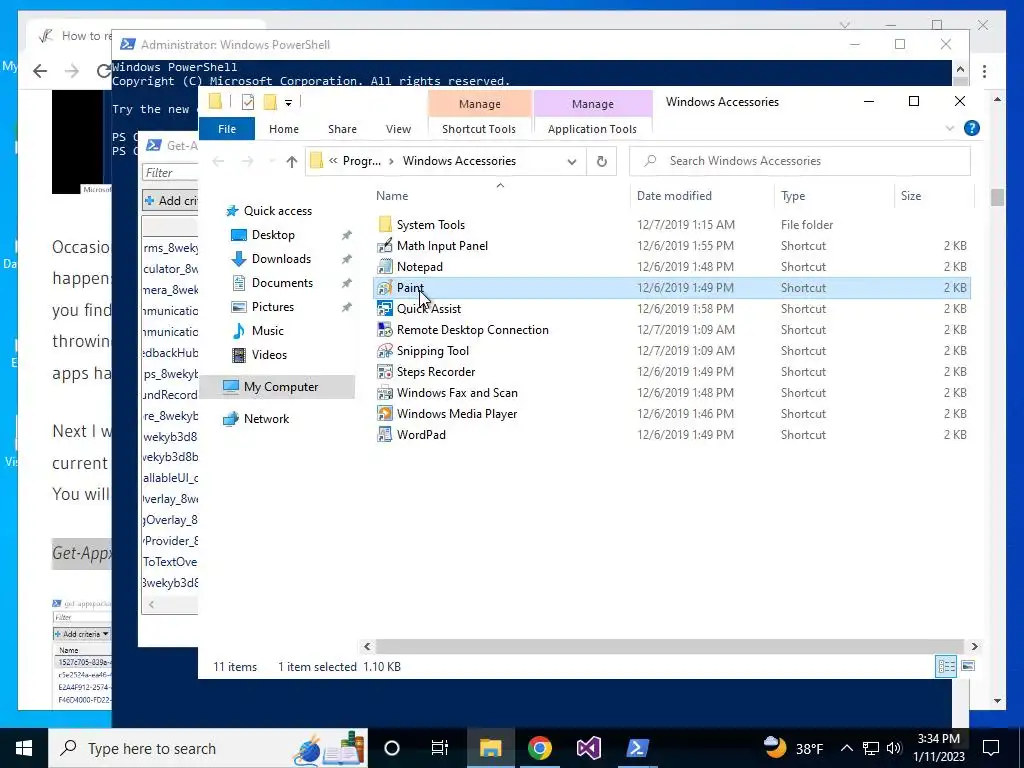The height and width of the screenshot is (768, 1024).
Task: Select the Snipping Tool icon
Action: point(385,350)
